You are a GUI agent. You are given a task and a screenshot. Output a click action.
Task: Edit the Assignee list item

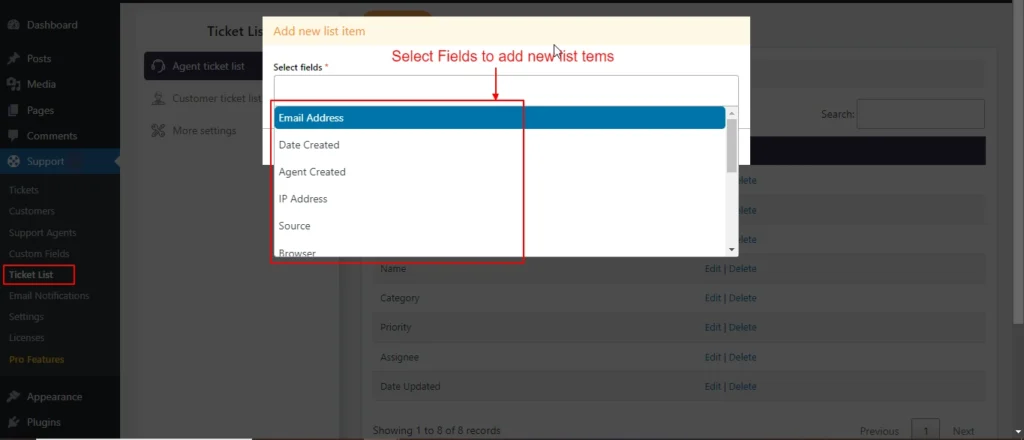pos(712,357)
